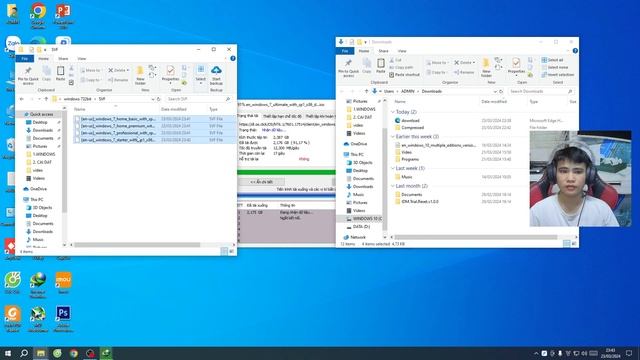
Task: Open File tab in Downloads window
Action: (x=345, y=51)
